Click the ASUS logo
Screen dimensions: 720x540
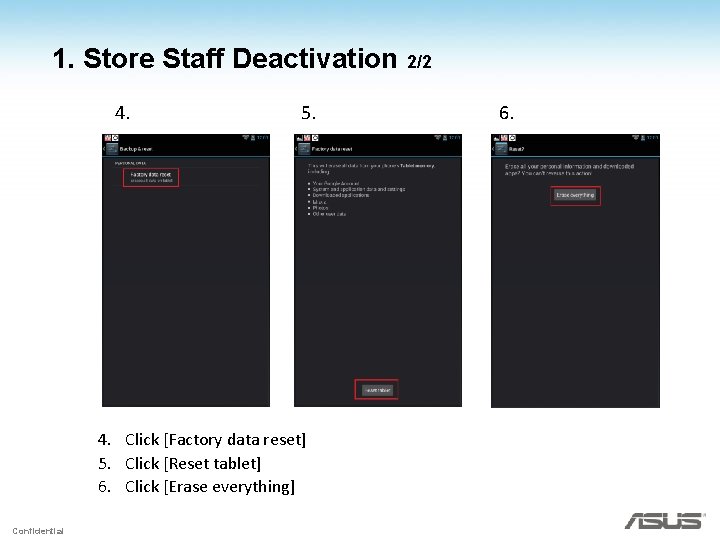pos(664,521)
